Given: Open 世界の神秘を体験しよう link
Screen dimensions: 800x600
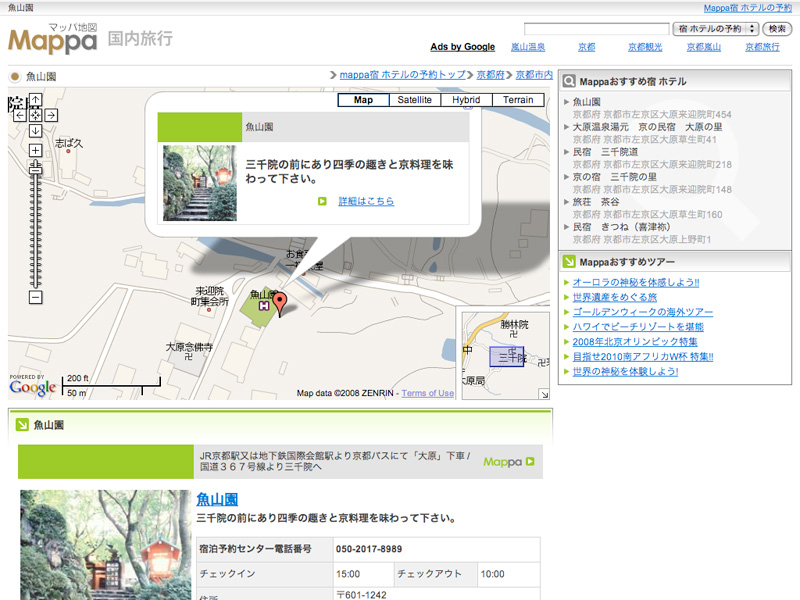Looking at the screenshot, I should tap(626, 371).
